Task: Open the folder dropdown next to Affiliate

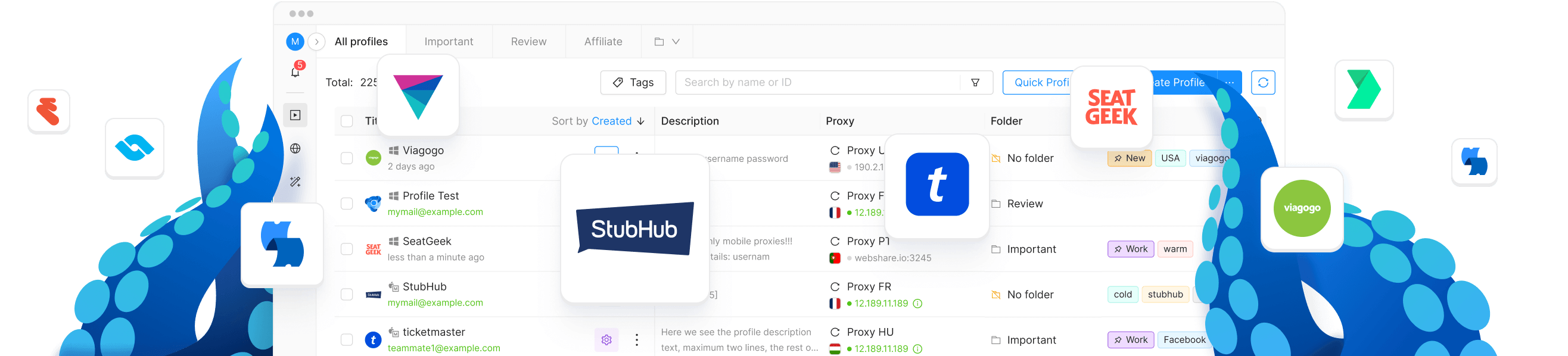Action: (x=667, y=42)
